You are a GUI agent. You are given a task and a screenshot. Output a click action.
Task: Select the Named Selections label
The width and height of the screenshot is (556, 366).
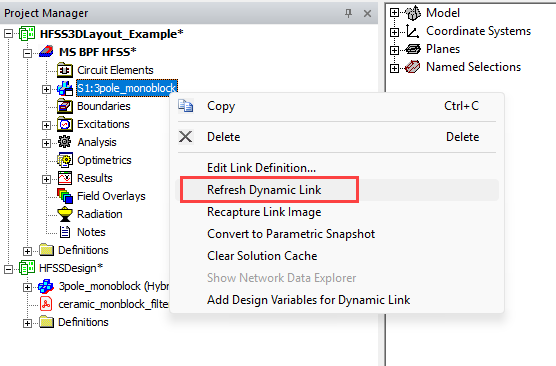click(x=473, y=67)
